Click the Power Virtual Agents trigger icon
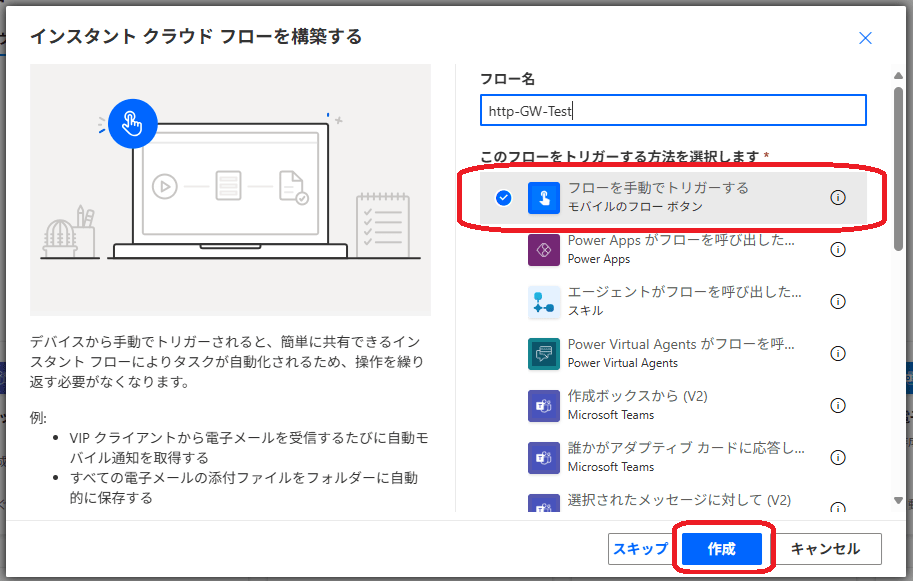The height and width of the screenshot is (581, 913). tap(543, 354)
